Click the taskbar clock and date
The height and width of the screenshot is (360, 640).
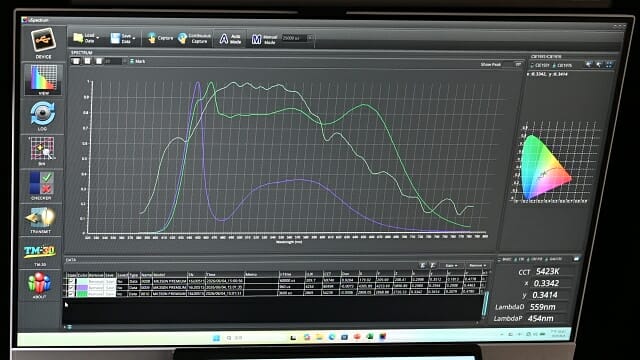558,333
